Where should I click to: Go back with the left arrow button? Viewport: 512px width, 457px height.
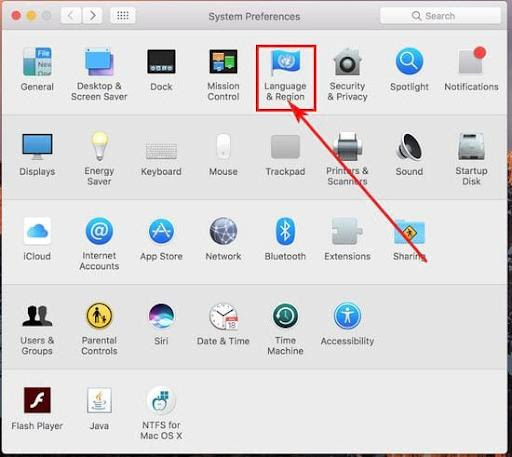(71, 15)
